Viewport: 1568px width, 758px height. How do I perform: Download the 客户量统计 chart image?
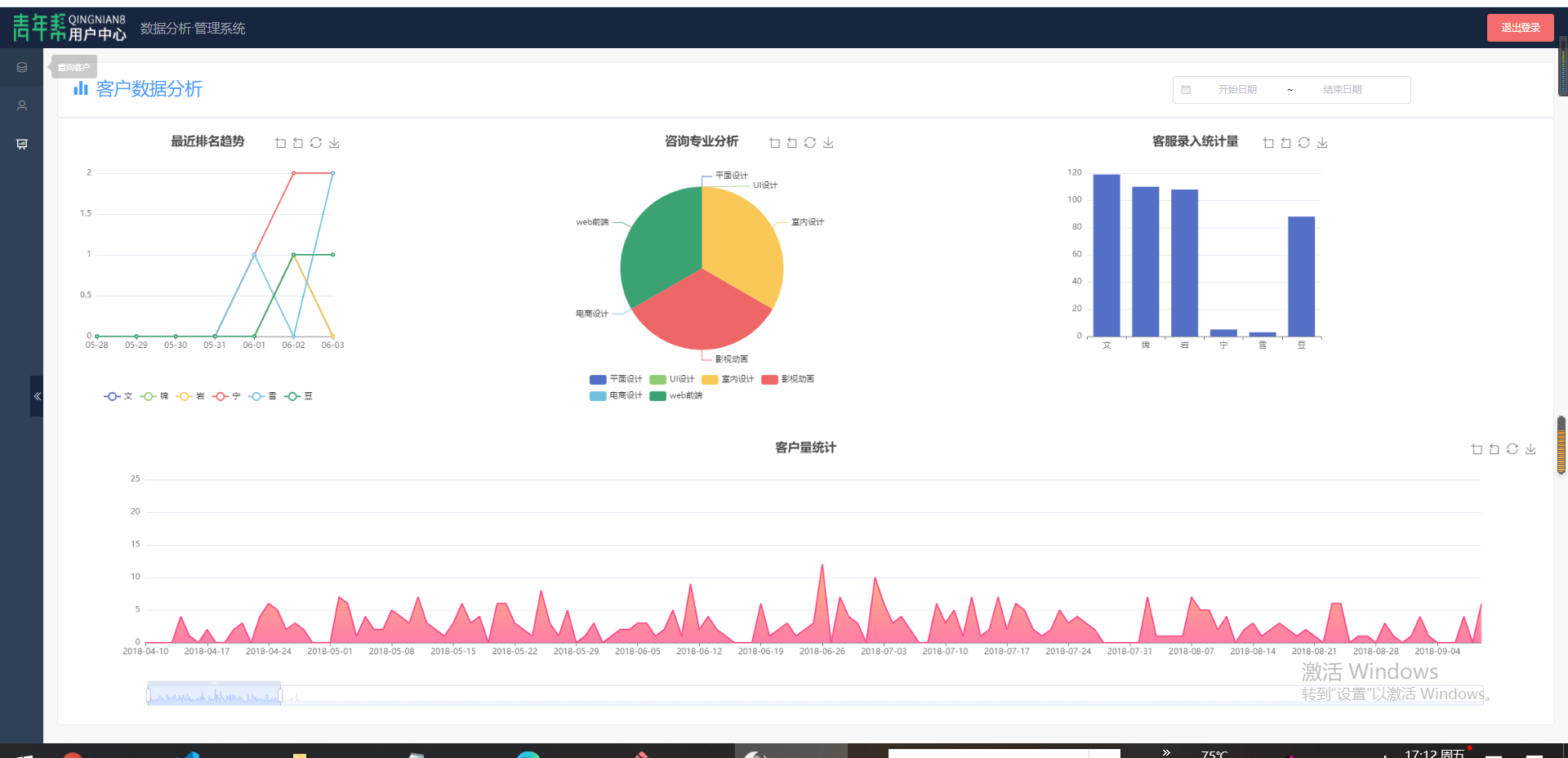click(x=1530, y=448)
